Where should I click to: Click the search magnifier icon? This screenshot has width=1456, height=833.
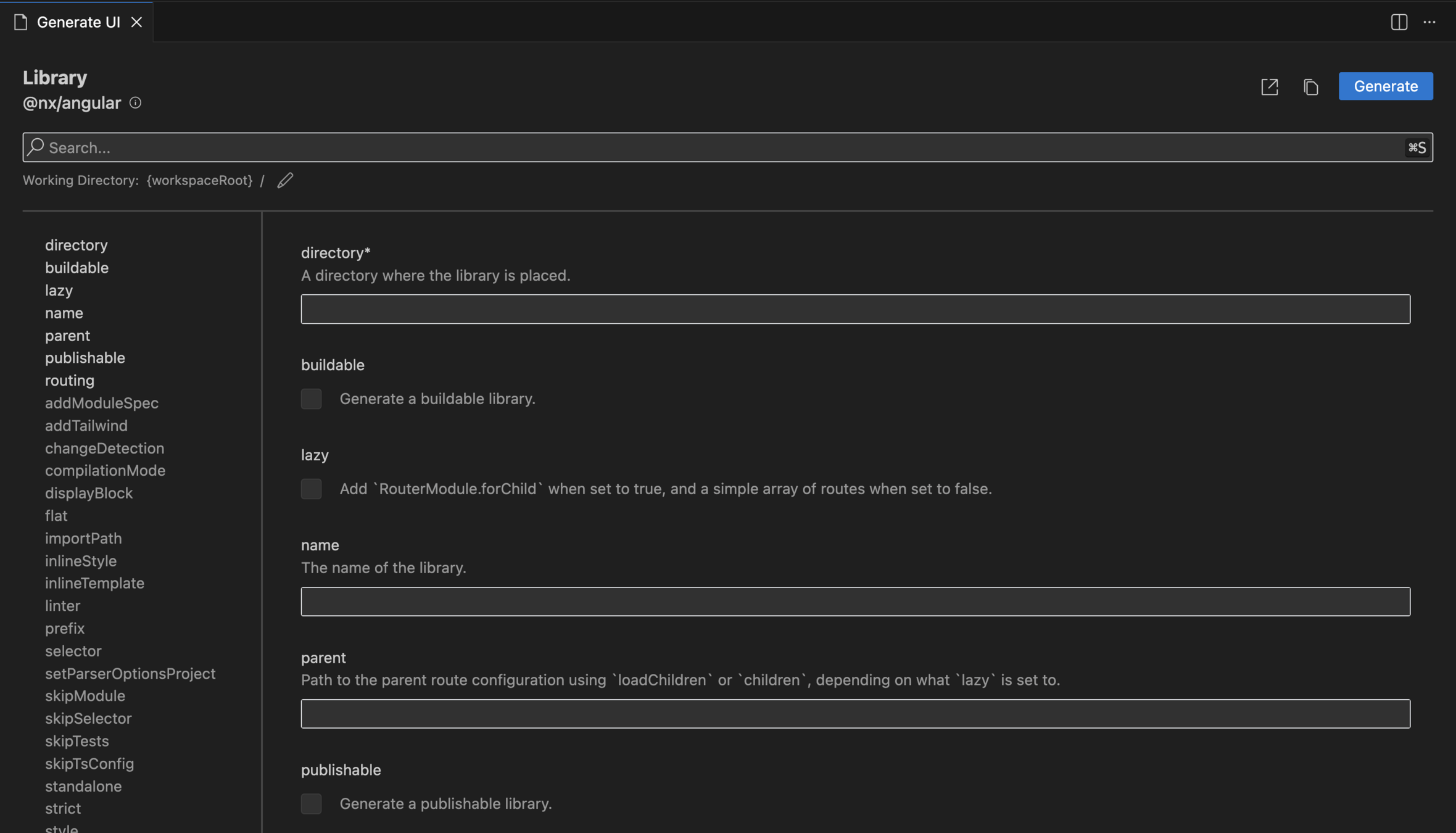(36, 147)
